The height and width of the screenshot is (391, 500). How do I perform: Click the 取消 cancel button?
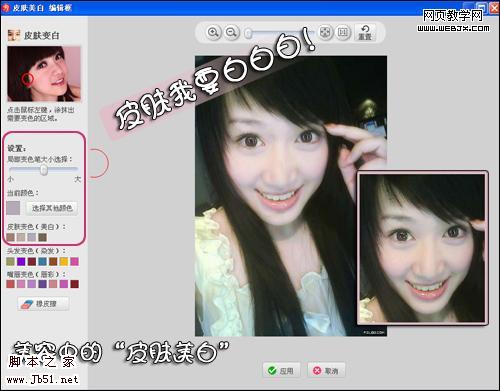(x=326, y=370)
